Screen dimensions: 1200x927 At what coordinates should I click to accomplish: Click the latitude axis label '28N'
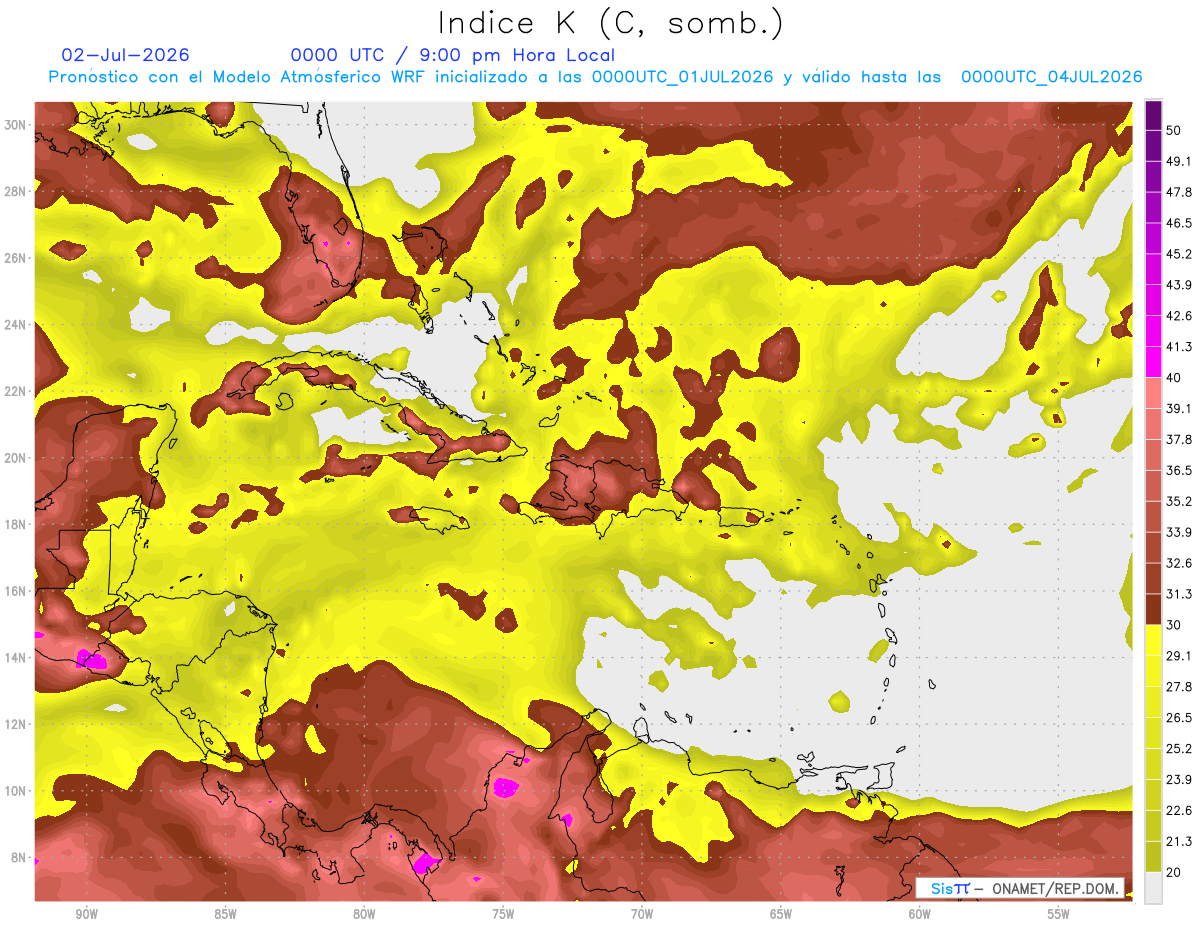point(15,191)
